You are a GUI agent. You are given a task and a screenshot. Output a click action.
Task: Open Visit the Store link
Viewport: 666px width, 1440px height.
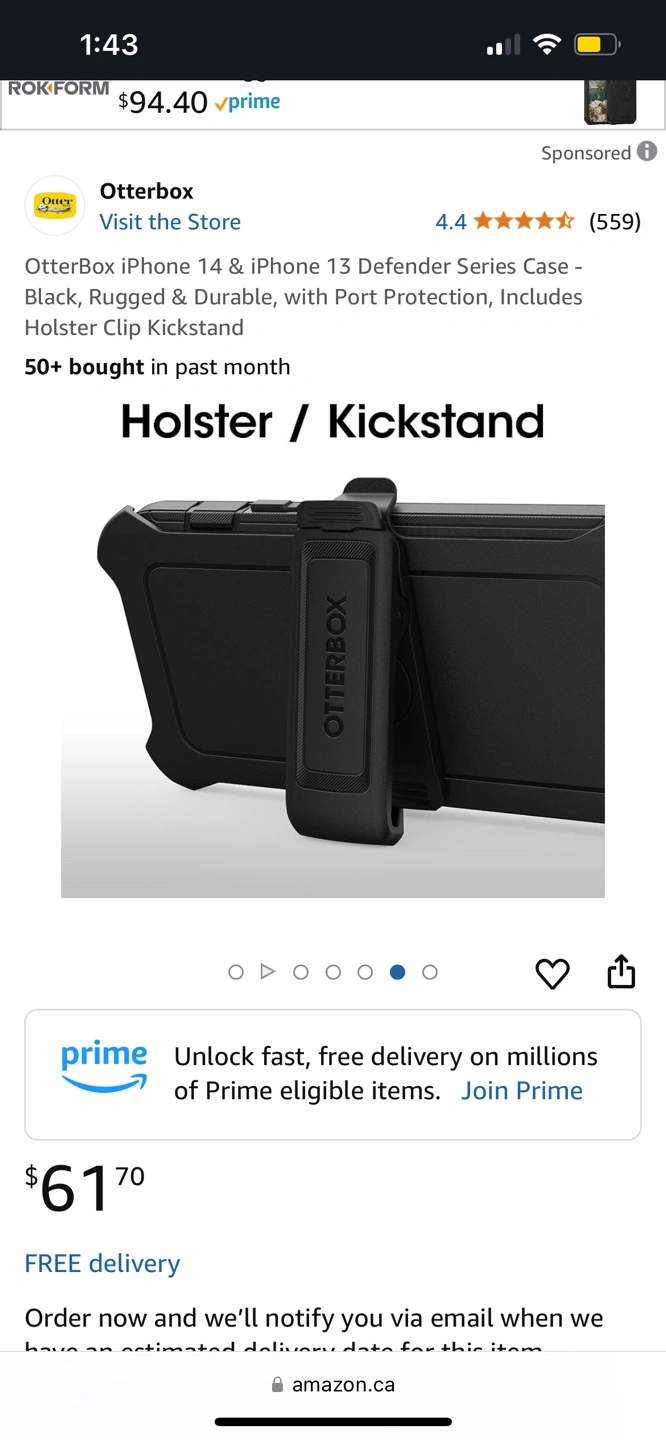(170, 222)
